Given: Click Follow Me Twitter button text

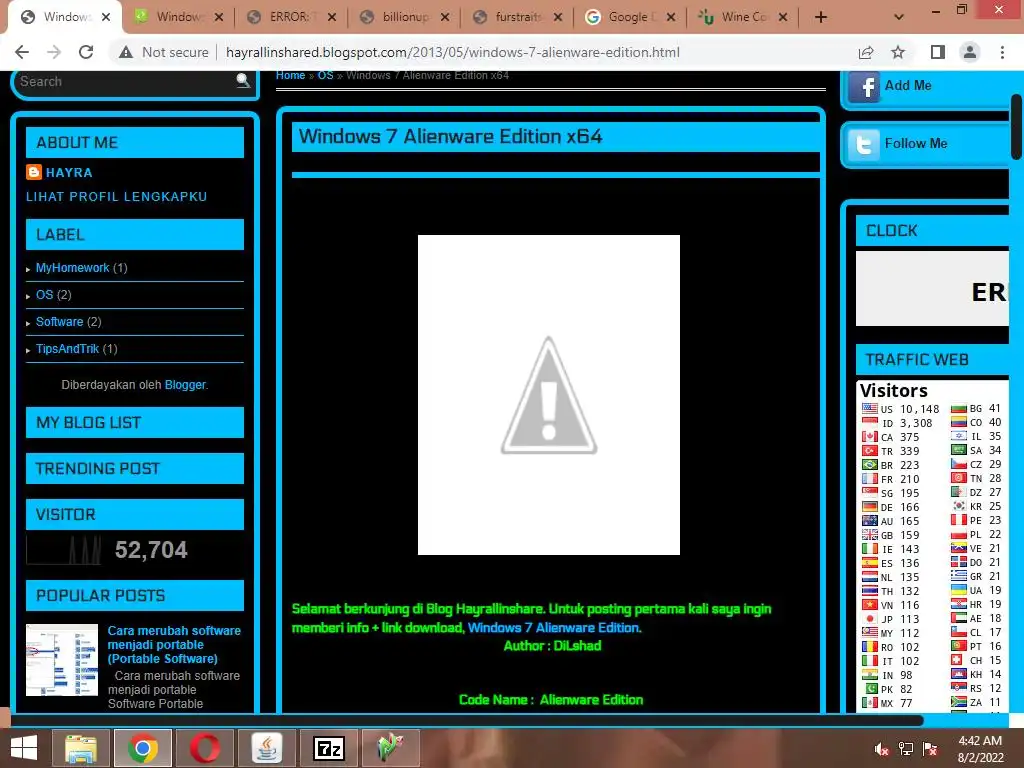Looking at the screenshot, I should [916, 144].
